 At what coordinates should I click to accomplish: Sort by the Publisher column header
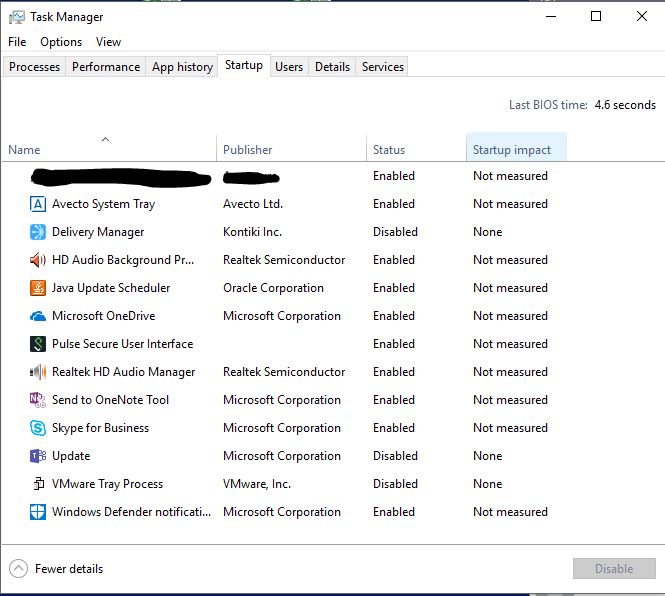[x=291, y=147]
